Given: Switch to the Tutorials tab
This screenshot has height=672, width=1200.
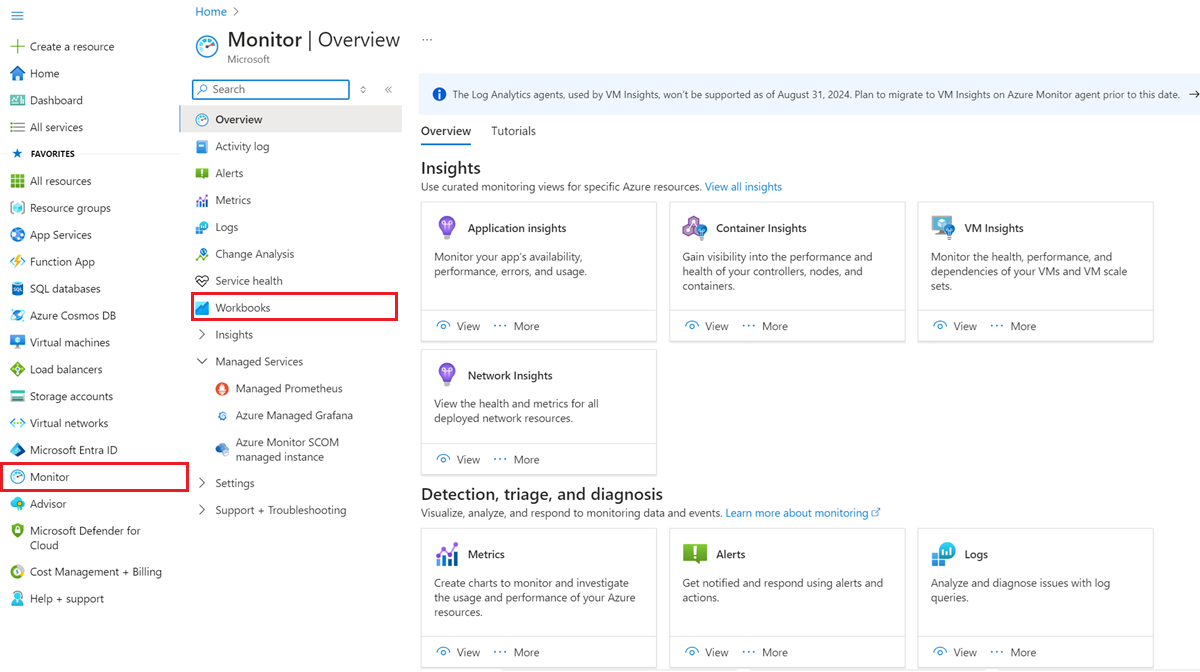Looking at the screenshot, I should click(x=513, y=131).
